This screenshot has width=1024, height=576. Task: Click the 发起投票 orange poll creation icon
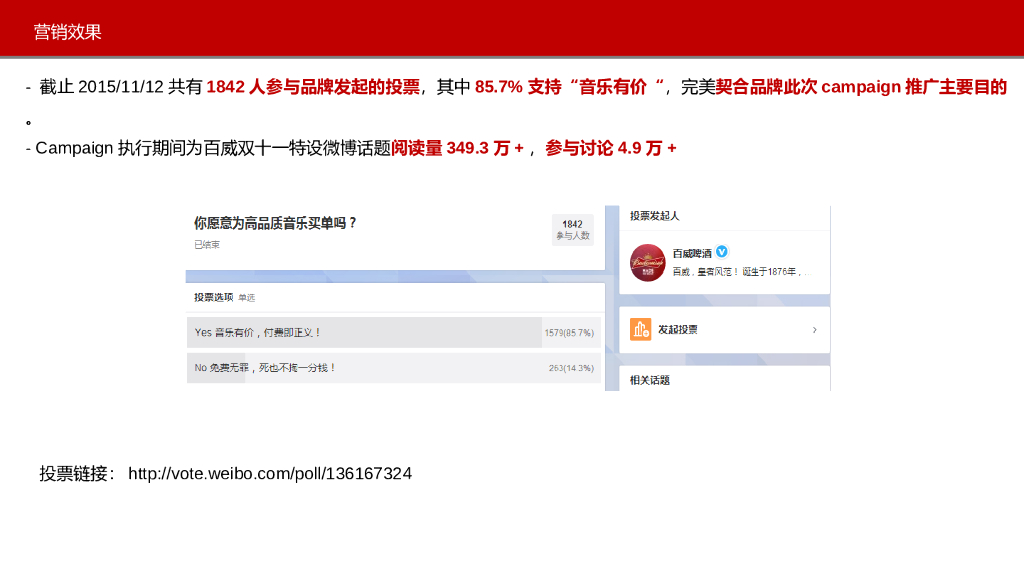pyautogui.click(x=639, y=328)
